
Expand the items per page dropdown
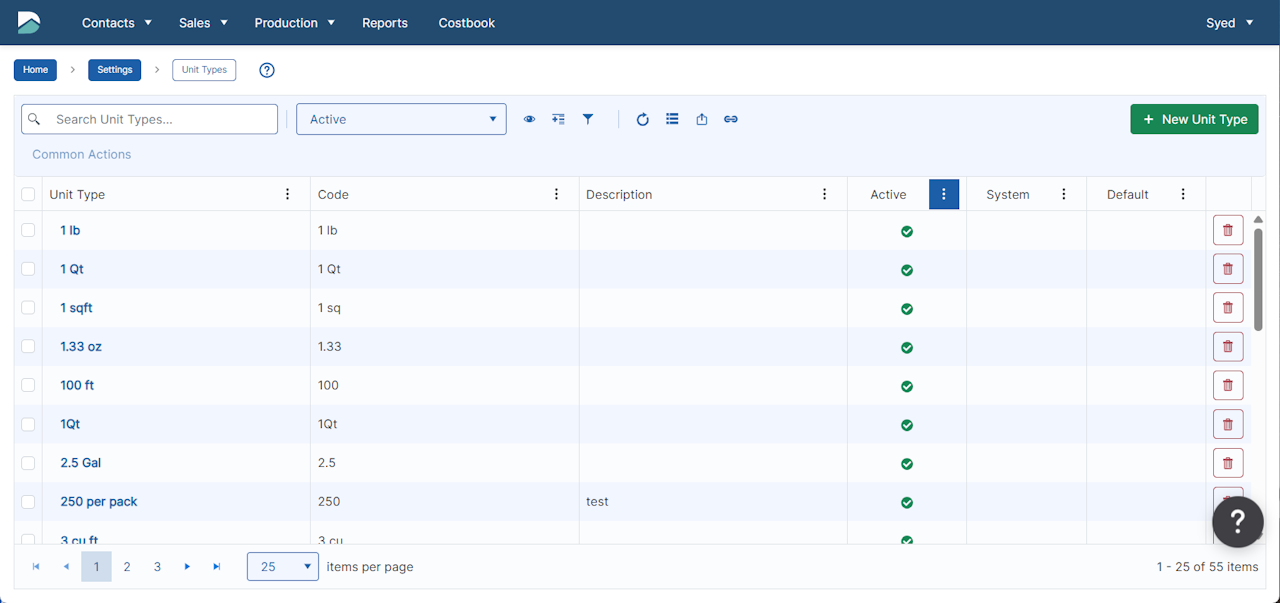[x=283, y=567]
